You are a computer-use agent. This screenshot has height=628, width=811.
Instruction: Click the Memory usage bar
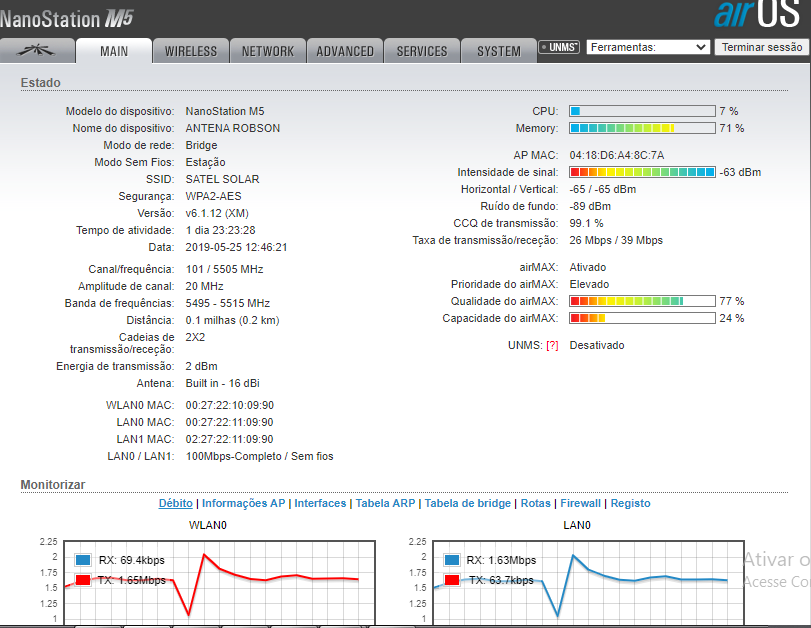[x=642, y=128]
